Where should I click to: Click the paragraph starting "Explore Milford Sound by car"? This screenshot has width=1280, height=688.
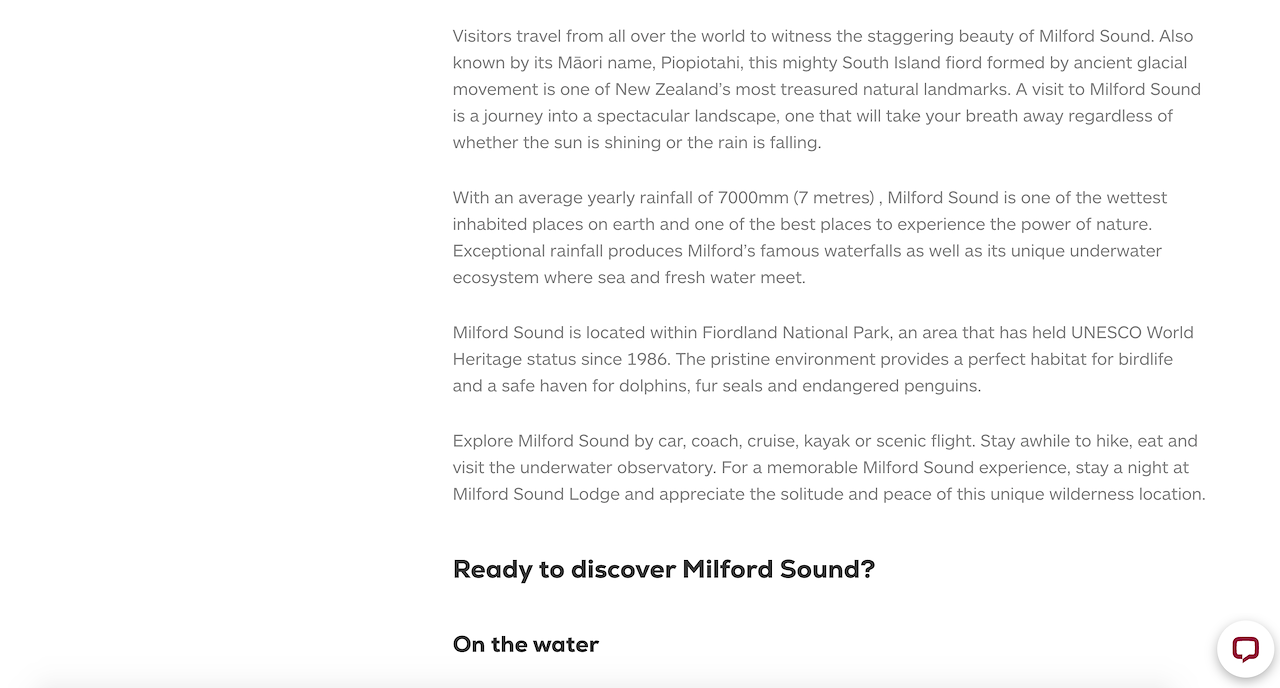(x=829, y=467)
